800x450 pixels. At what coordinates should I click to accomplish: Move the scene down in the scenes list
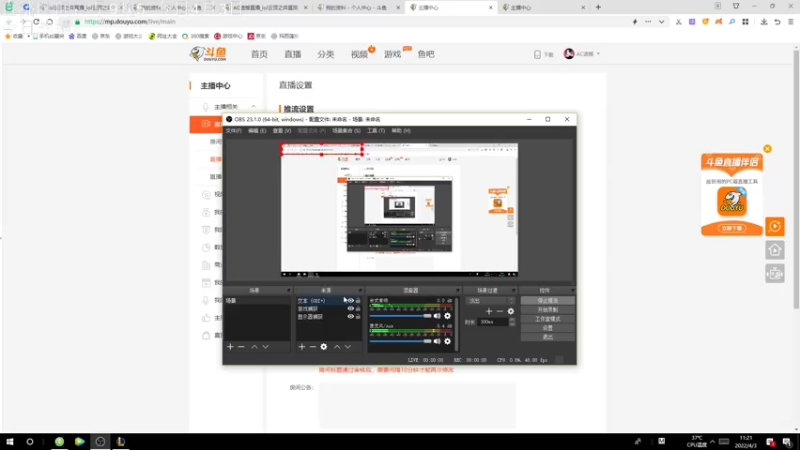[265, 347]
